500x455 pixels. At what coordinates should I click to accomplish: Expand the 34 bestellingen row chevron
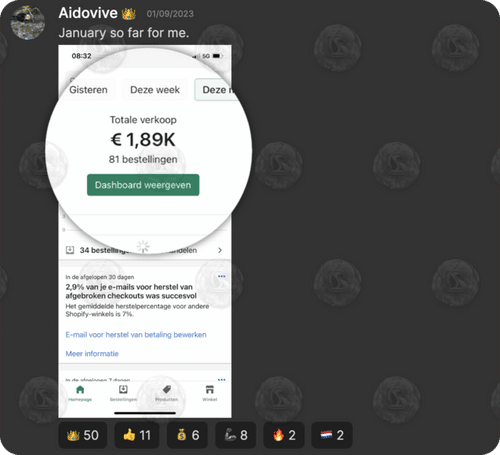pos(220,250)
